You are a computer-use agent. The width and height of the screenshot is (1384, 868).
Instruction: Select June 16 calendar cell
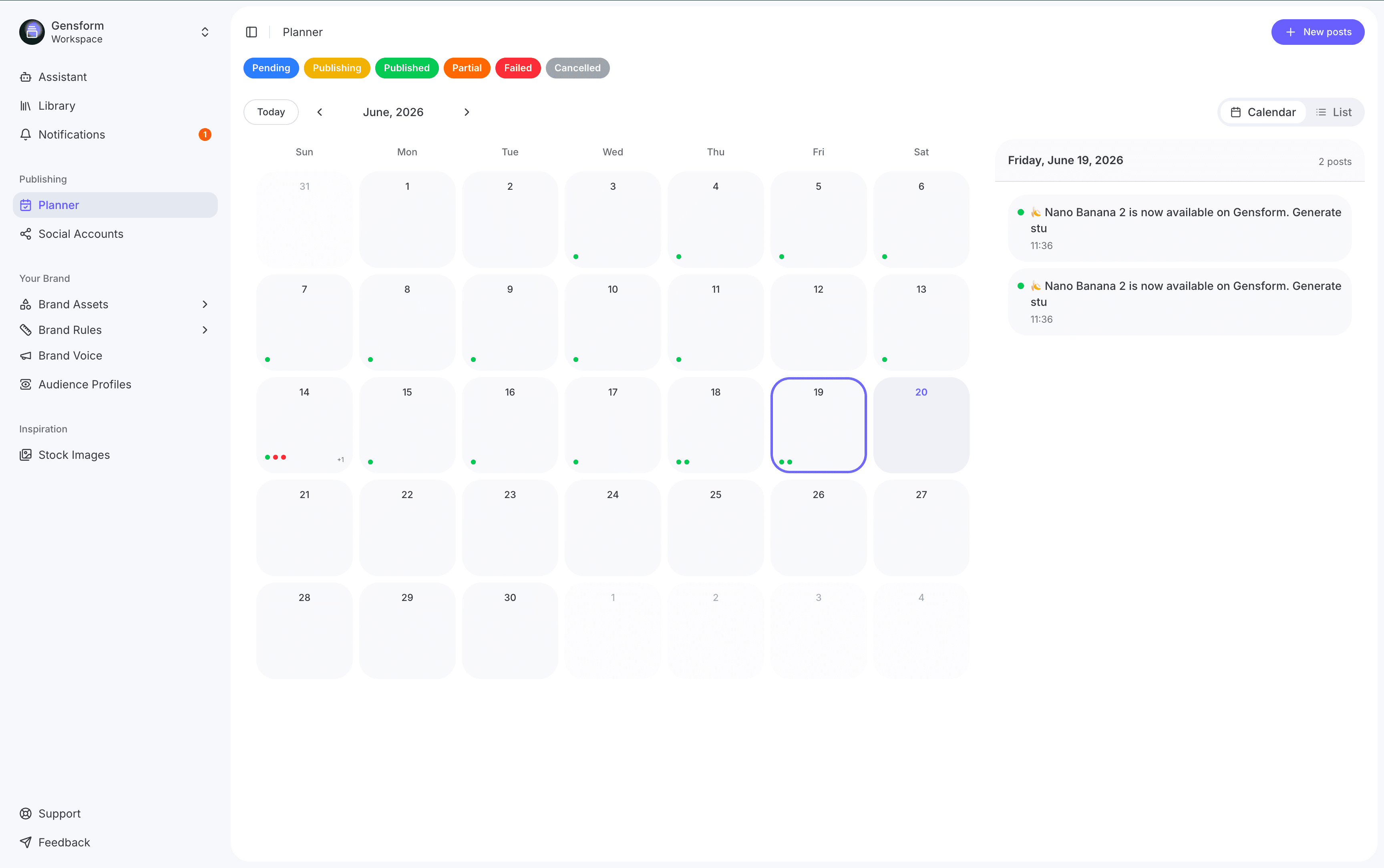510,425
